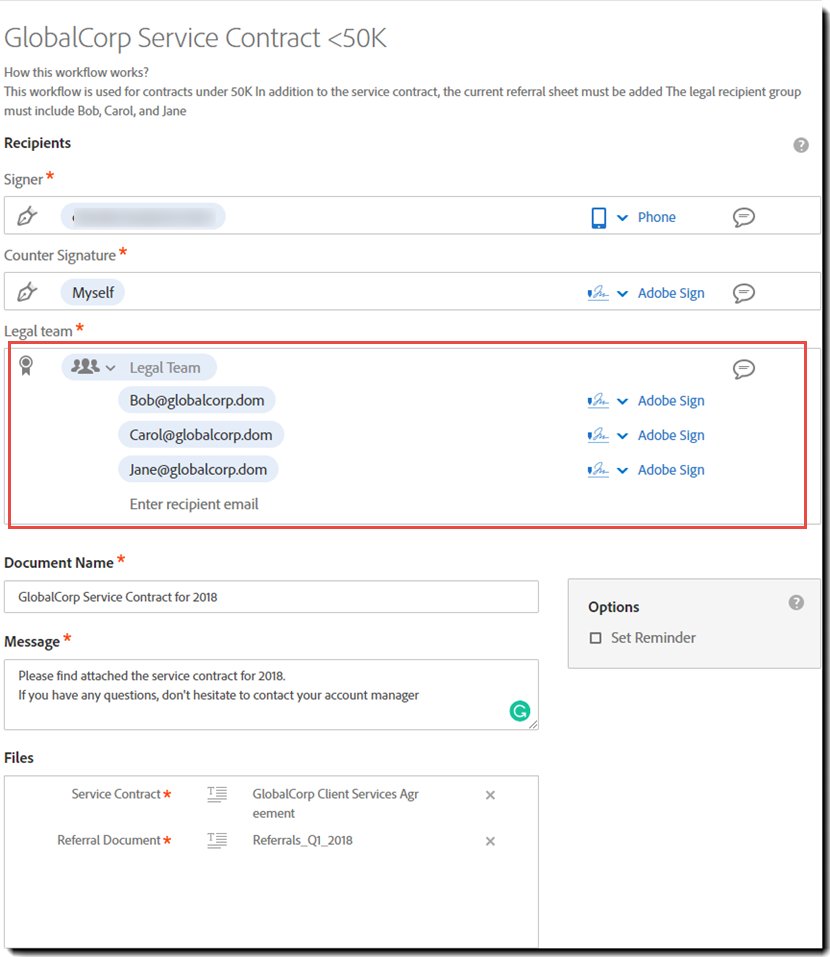Select the blurred Signer recipient chip
The height and width of the screenshot is (957, 830).
coord(143,217)
